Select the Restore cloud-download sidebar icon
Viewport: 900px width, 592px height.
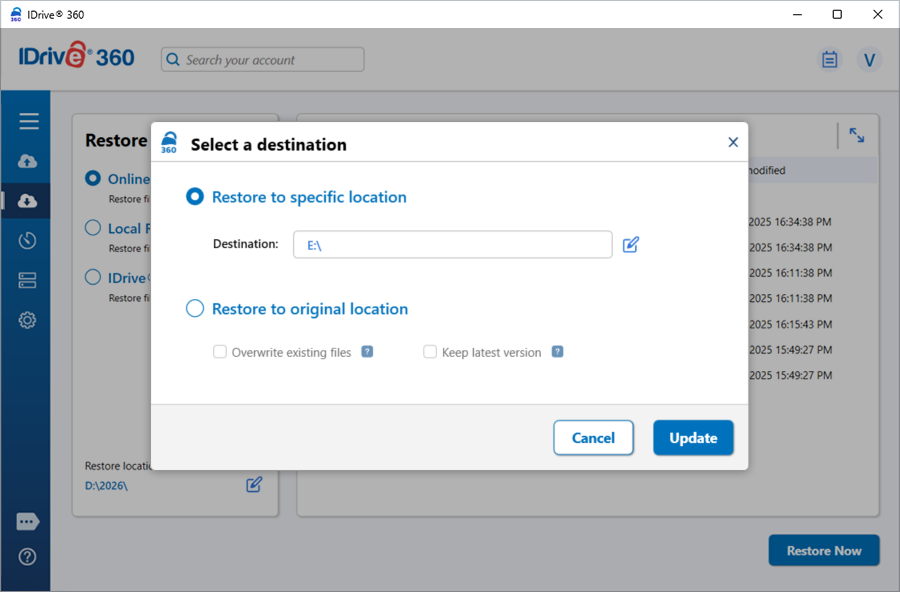(x=28, y=201)
